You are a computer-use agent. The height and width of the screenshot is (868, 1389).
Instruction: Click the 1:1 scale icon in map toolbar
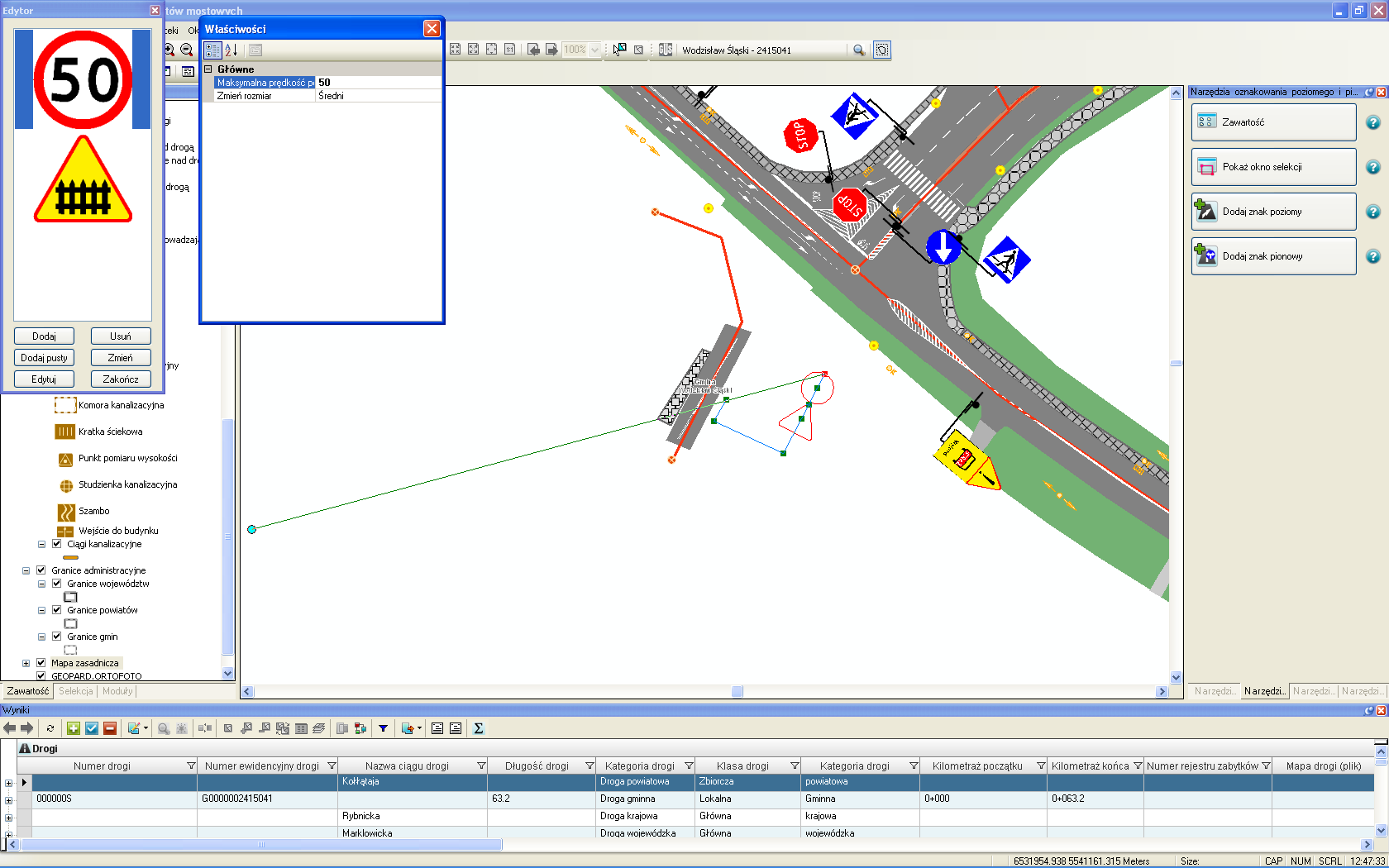(509, 50)
